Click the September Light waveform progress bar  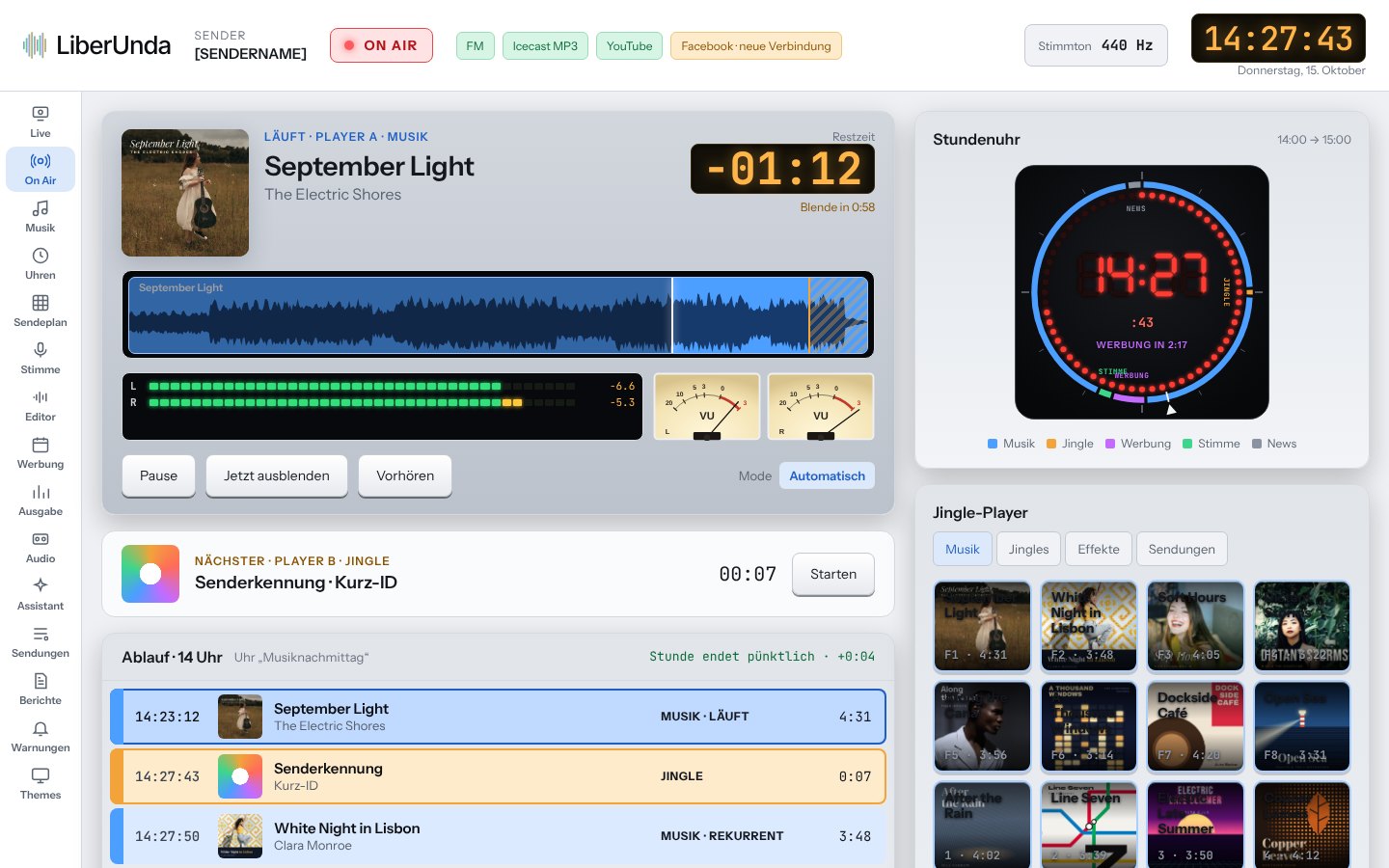point(499,314)
